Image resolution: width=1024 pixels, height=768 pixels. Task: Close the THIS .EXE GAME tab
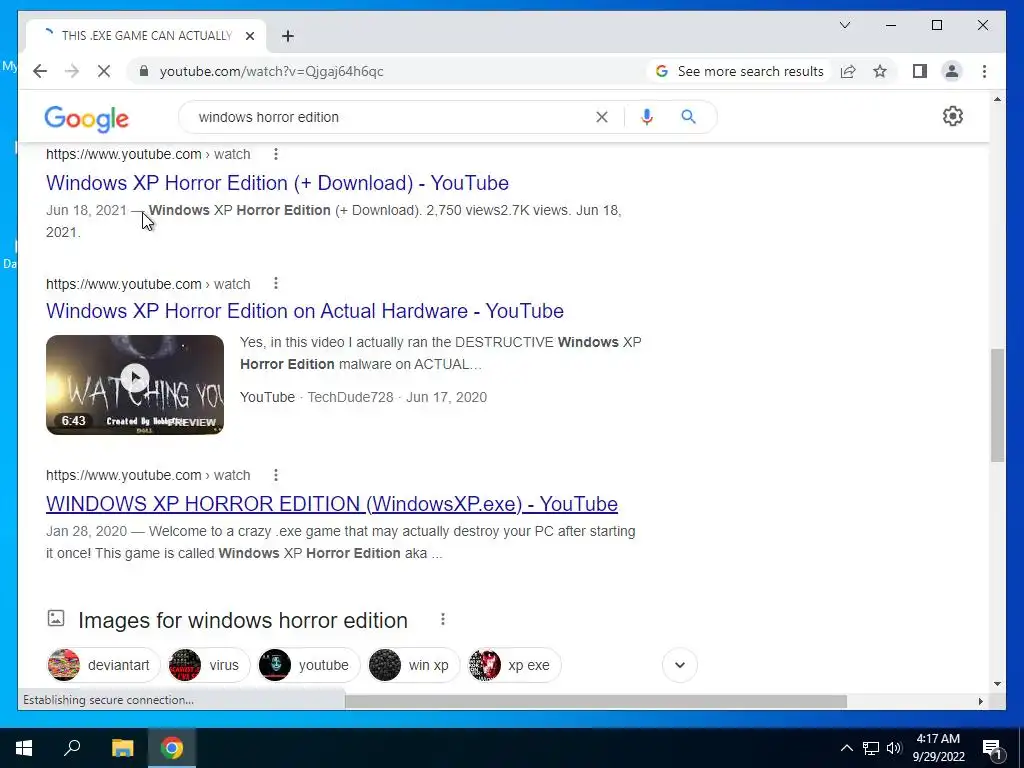pos(249,36)
